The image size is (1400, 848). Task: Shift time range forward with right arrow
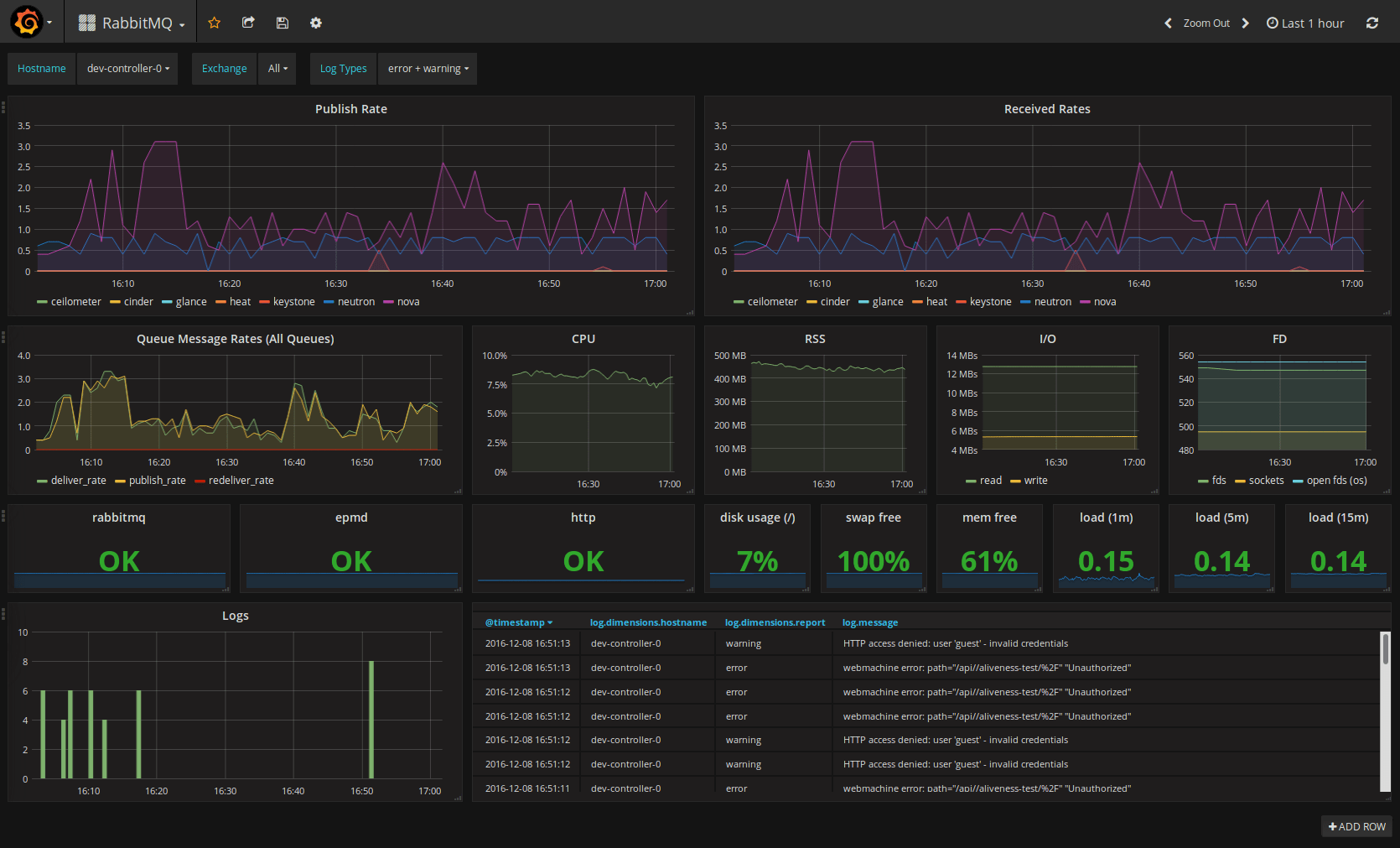pos(1245,23)
